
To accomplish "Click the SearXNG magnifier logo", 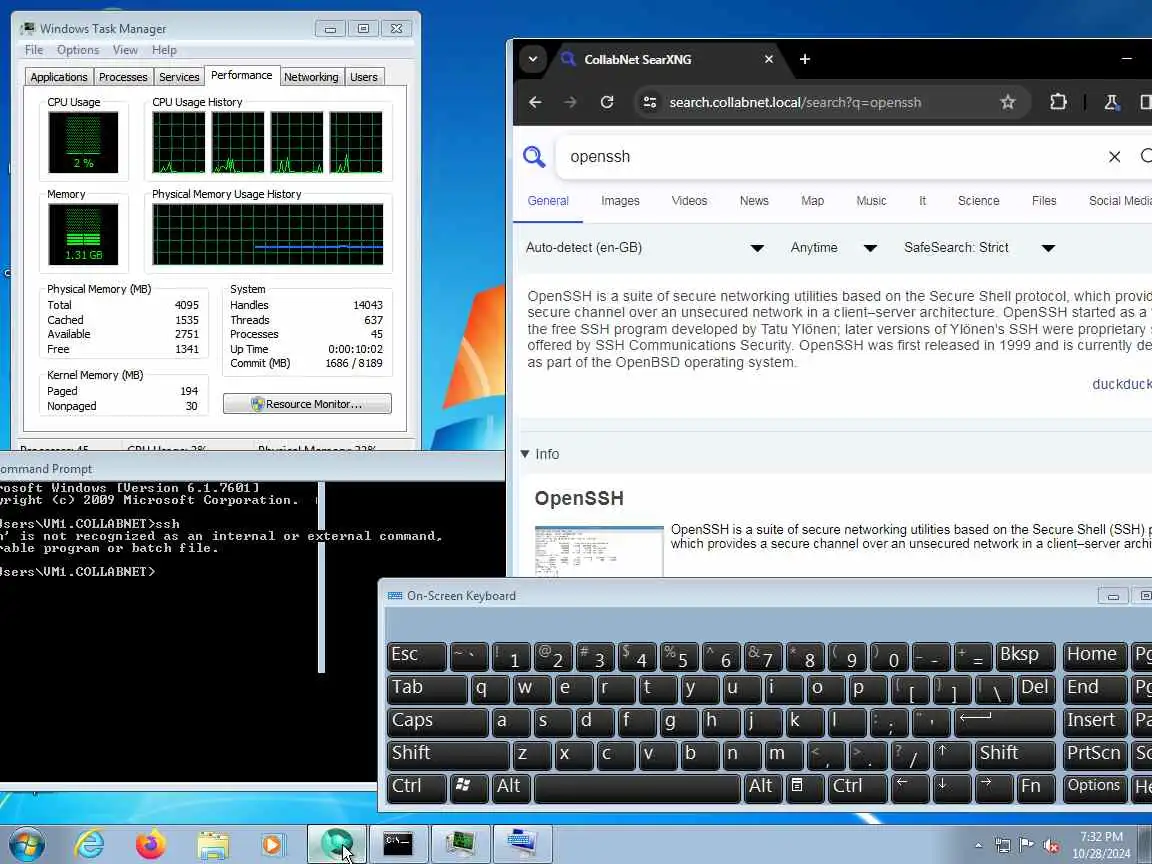I will pos(534,156).
